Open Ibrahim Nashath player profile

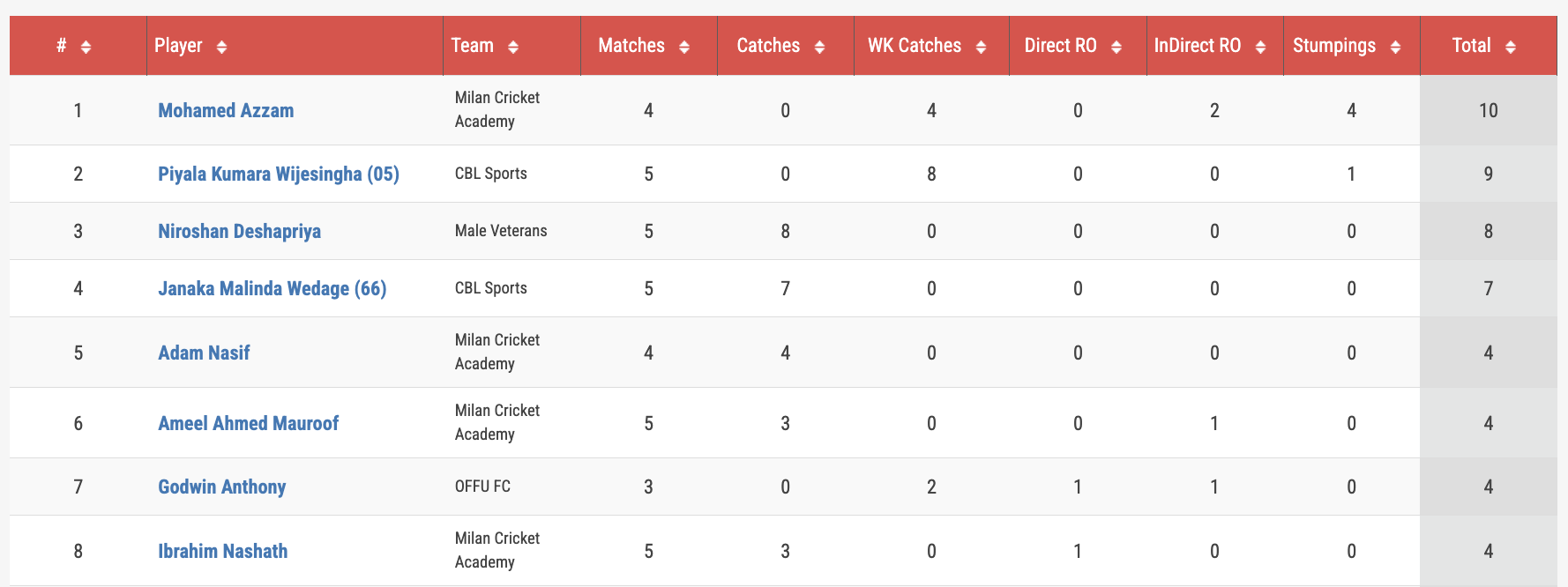click(x=223, y=551)
